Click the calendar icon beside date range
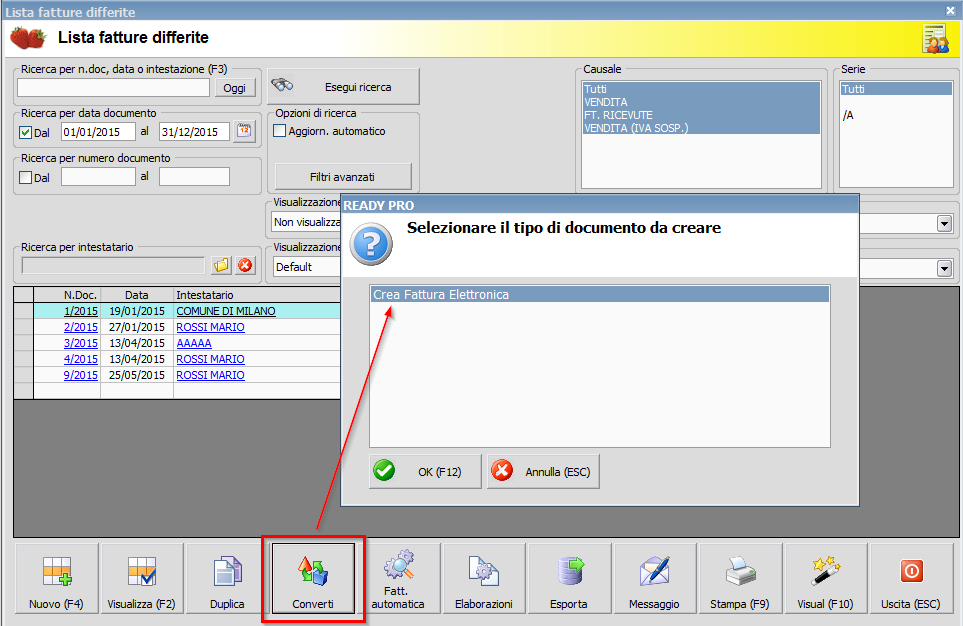The width and height of the screenshot is (963, 626). 244,131
